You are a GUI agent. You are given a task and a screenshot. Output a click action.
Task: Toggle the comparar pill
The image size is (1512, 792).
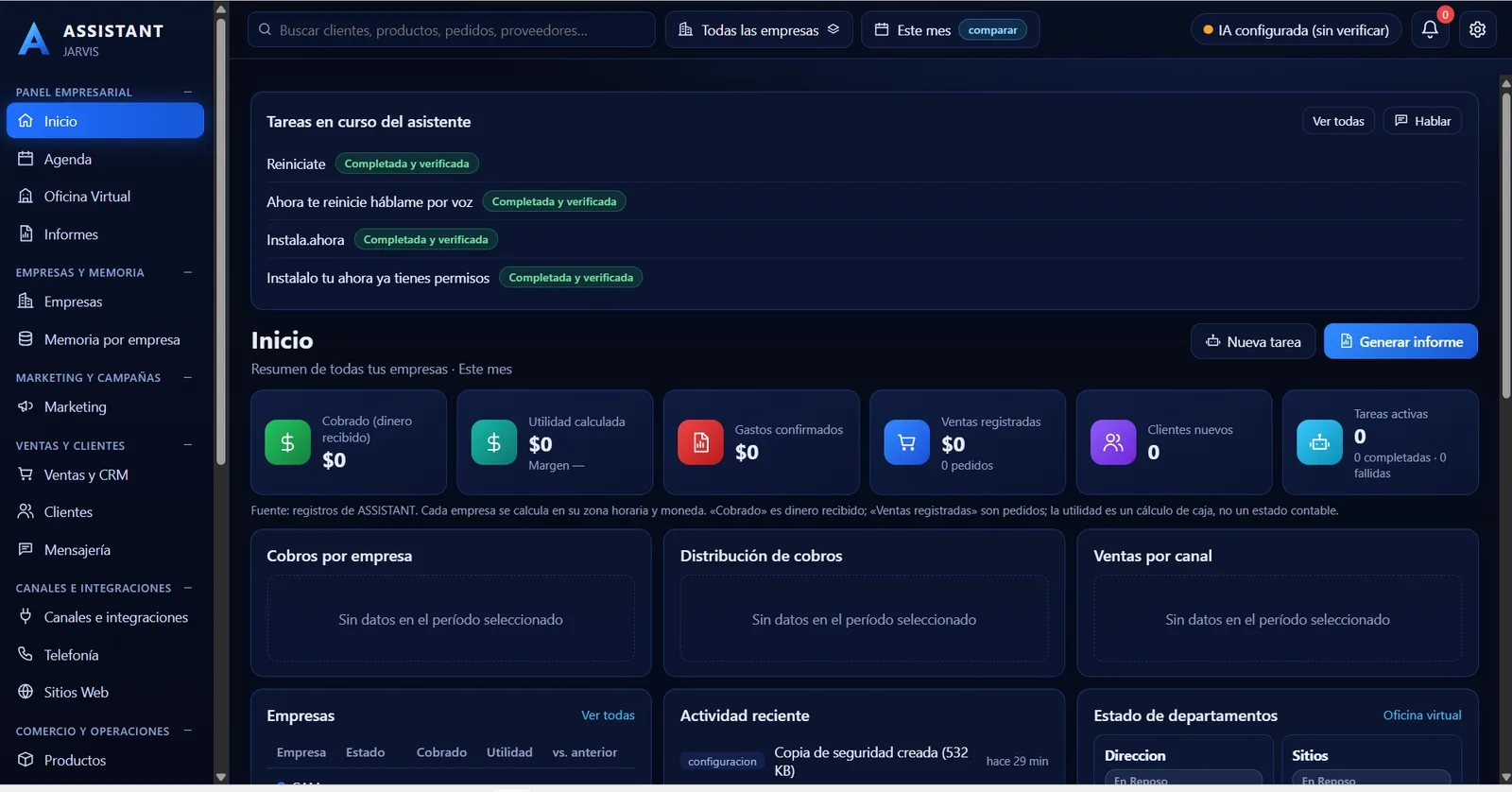992,30
